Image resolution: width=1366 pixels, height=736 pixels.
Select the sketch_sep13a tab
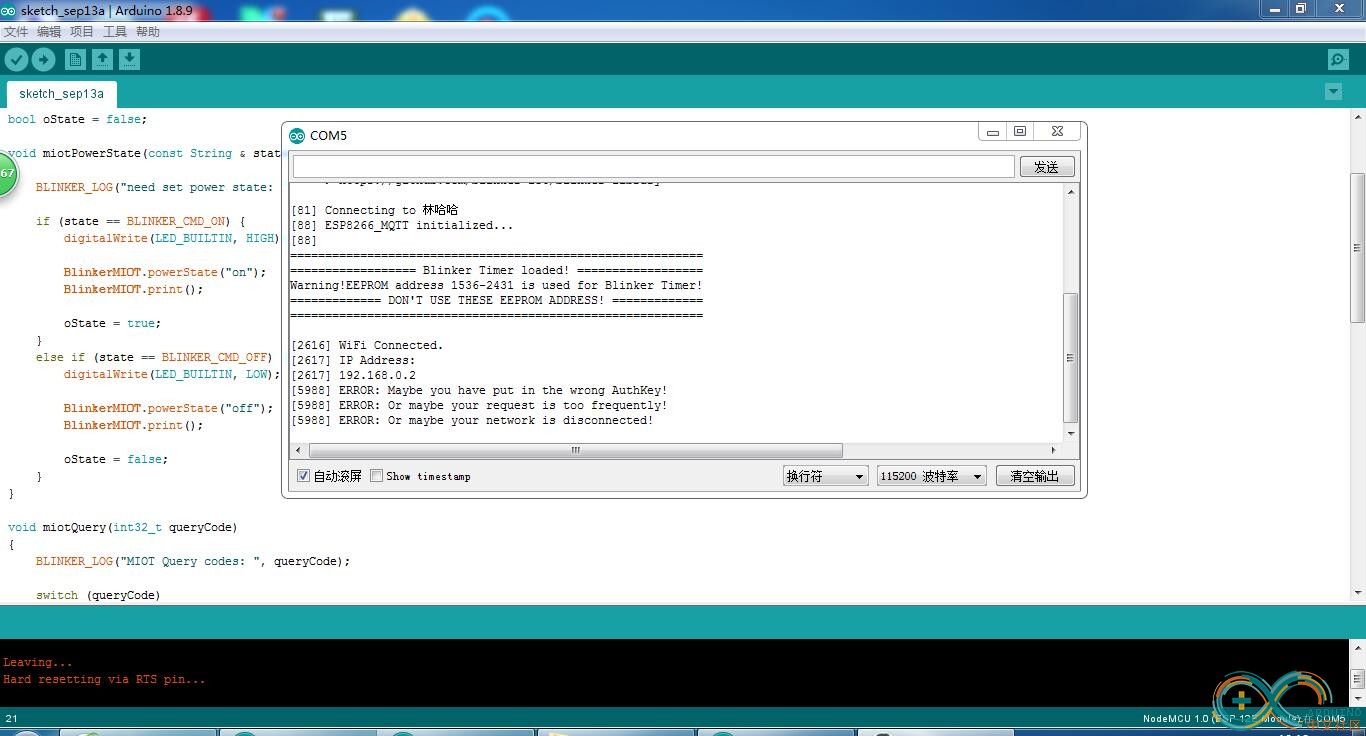click(x=61, y=94)
